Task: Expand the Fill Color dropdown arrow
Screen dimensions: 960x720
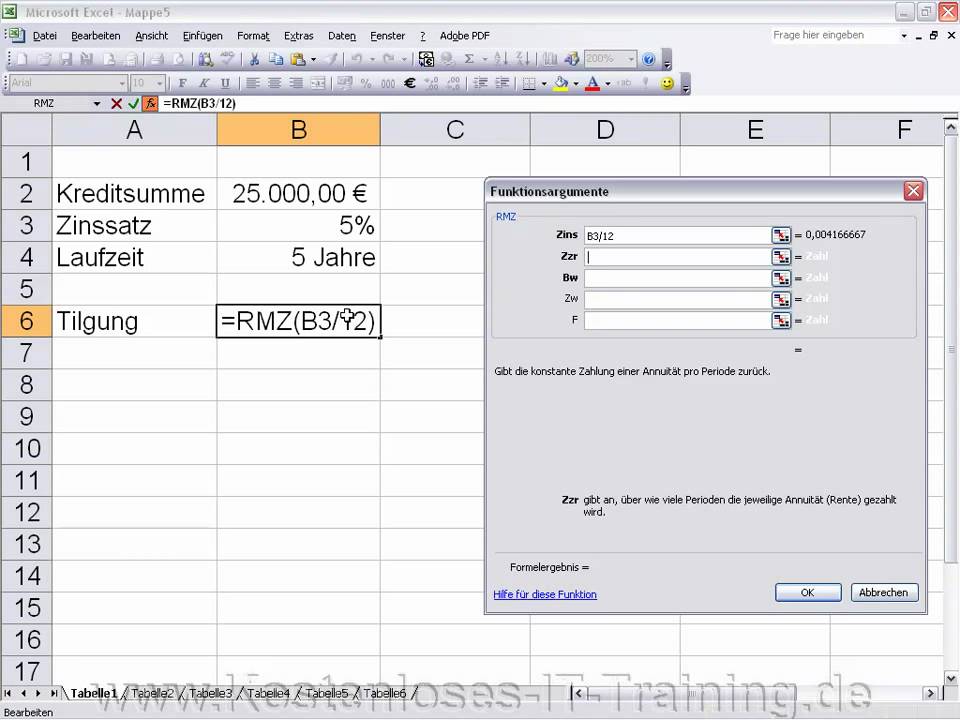Action: coord(576,83)
